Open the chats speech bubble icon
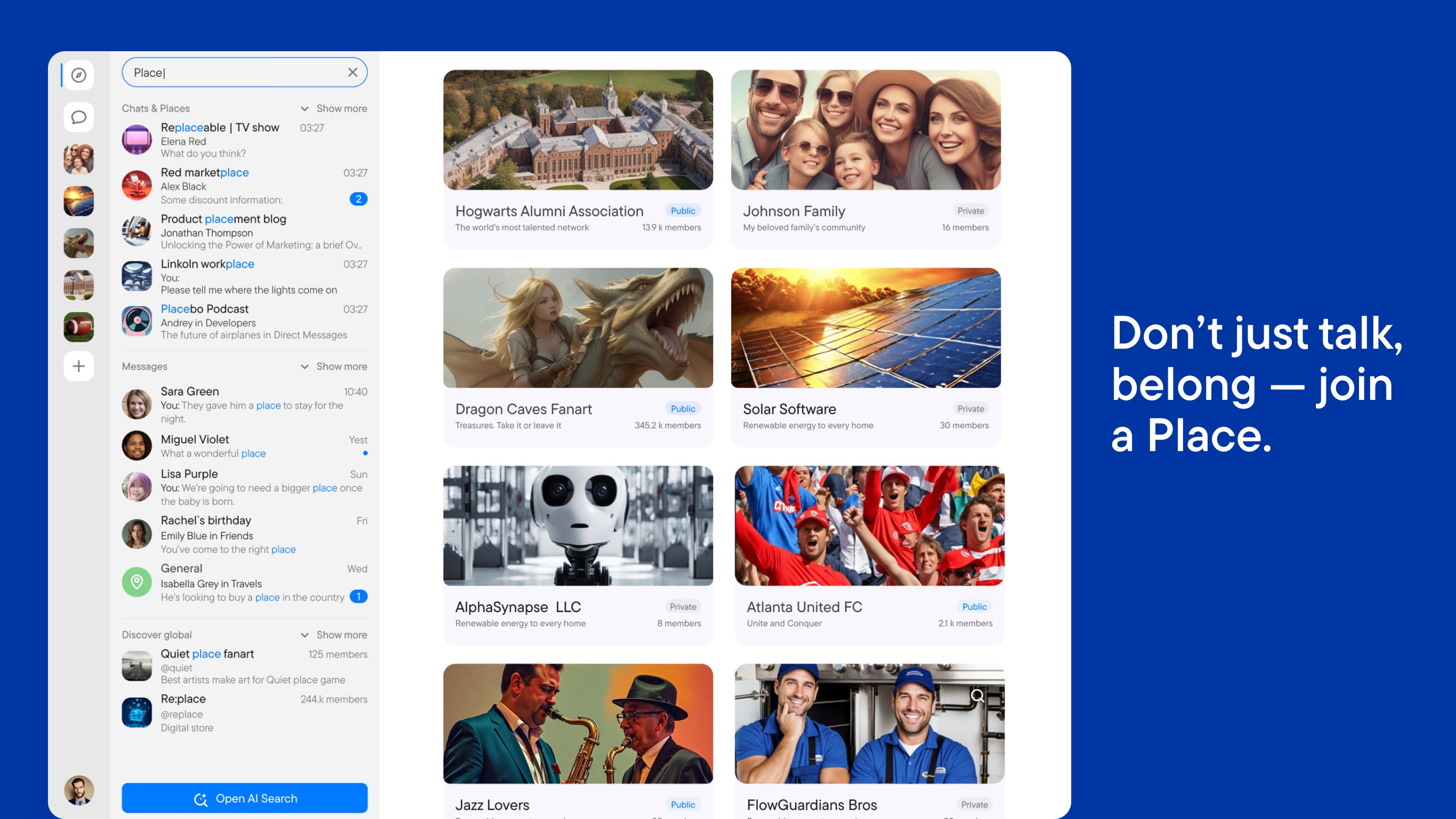 (78, 117)
